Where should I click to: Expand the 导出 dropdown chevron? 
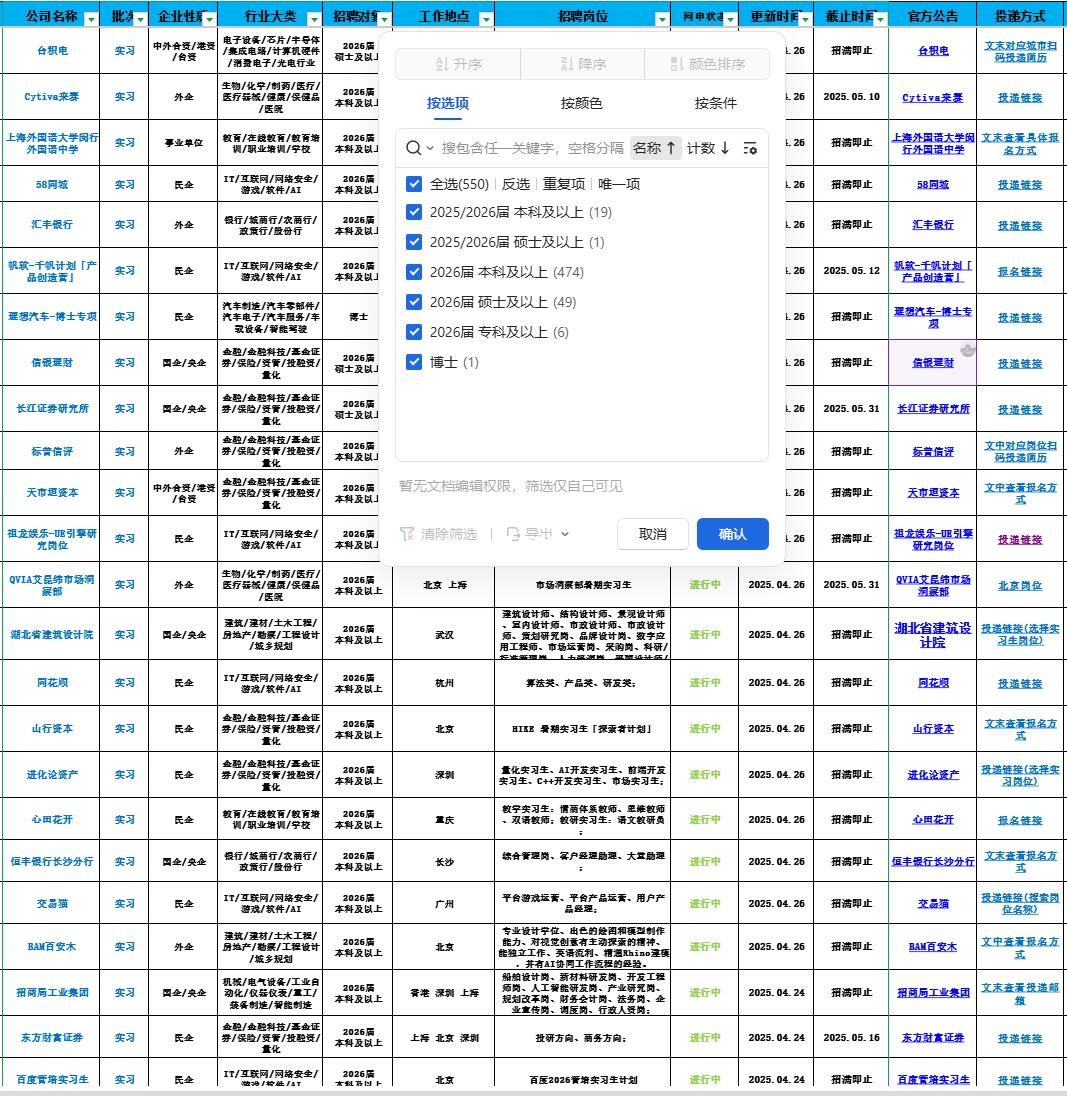pos(565,534)
